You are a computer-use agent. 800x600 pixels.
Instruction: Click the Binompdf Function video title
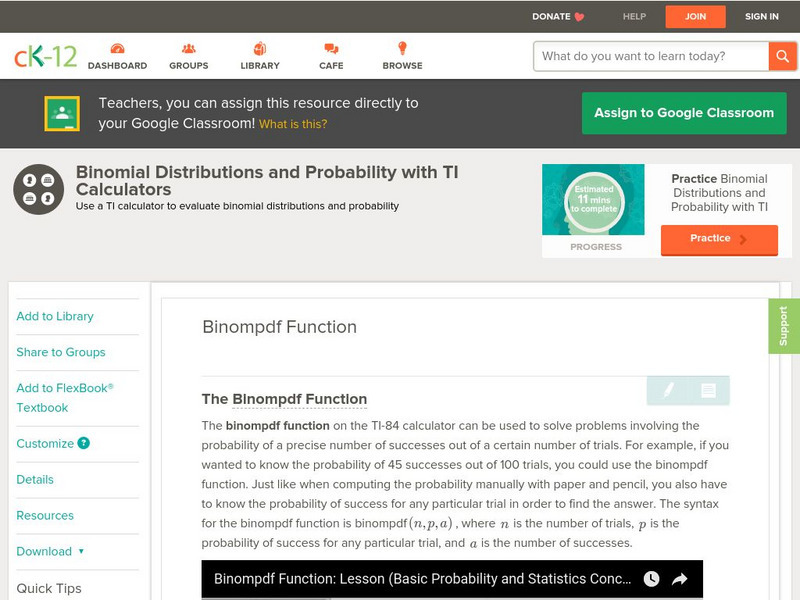[422, 579]
